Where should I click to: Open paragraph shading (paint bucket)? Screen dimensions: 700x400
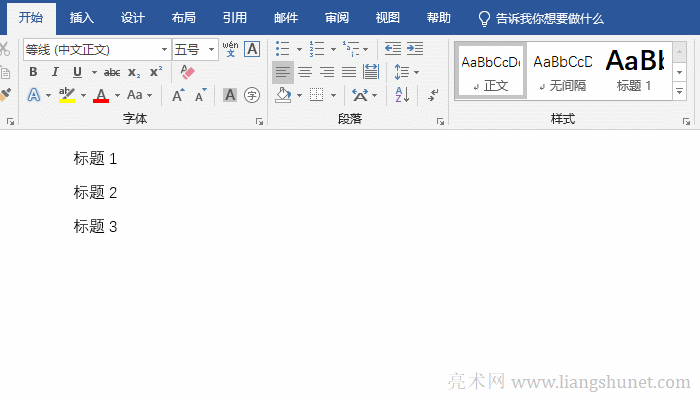coord(283,95)
